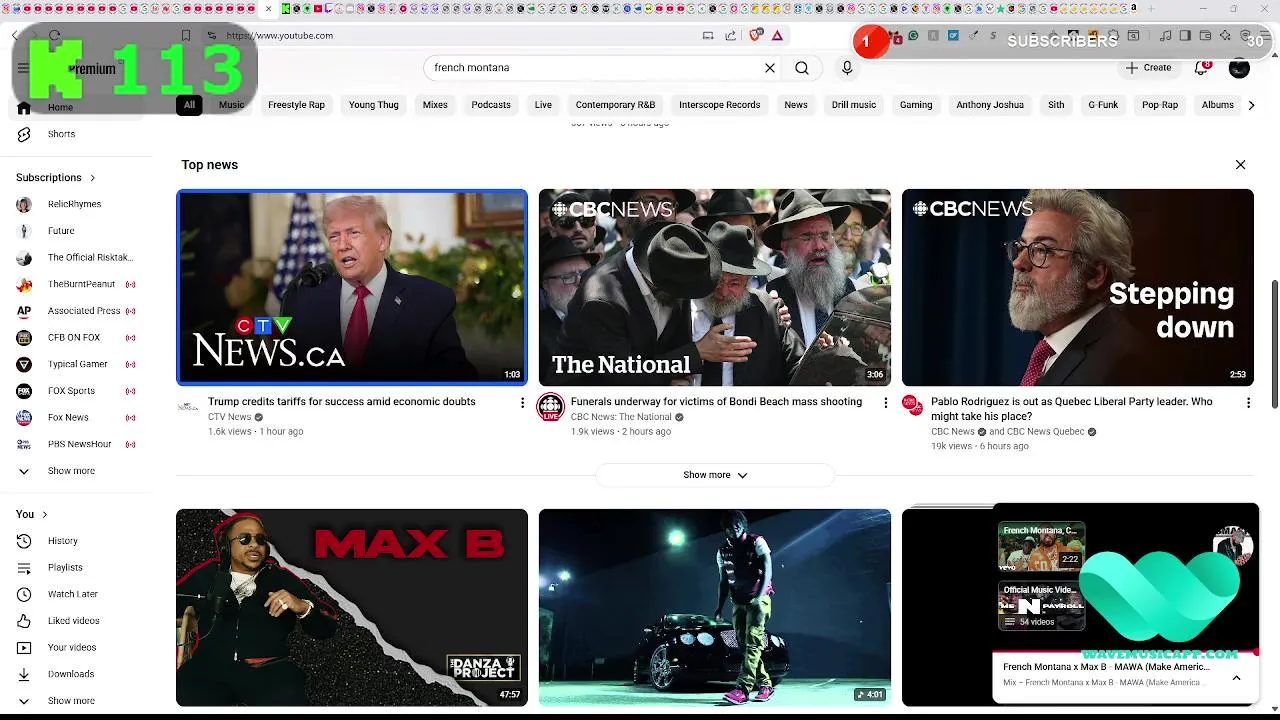Viewport: 1280px width, 720px height.
Task: Open Fox News subscription
Action: [76, 418]
